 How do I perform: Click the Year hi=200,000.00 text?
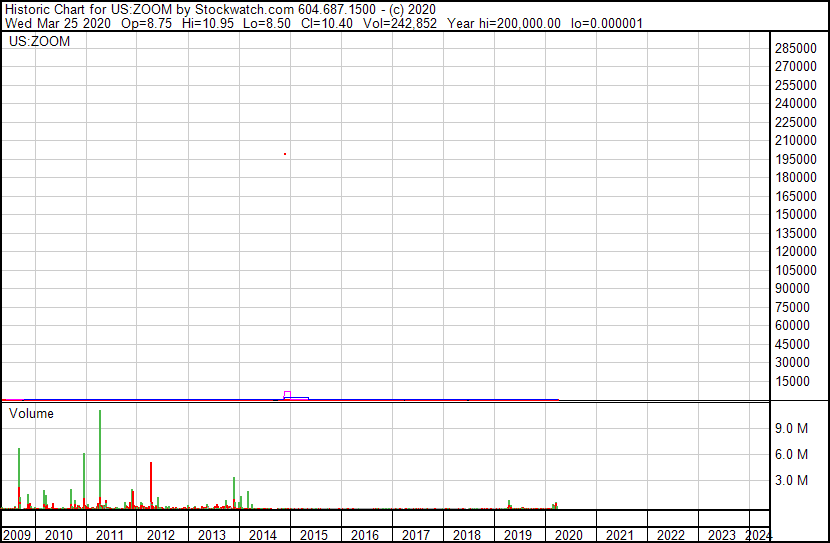504,23
